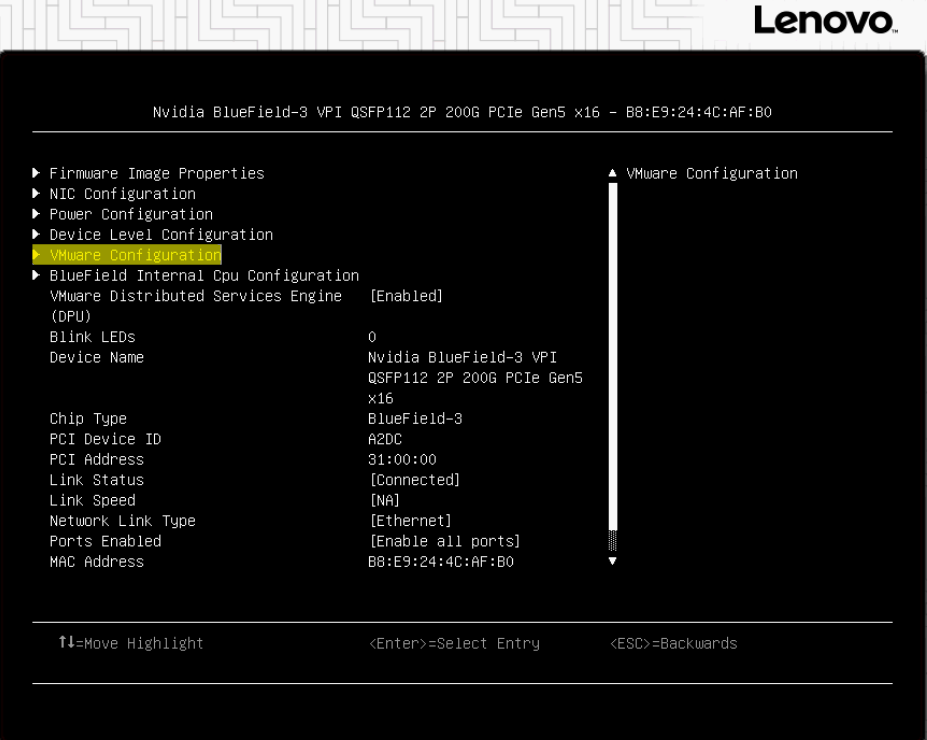Open Firmware Image Properties submenu
927x740 pixels.
pos(157,173)
